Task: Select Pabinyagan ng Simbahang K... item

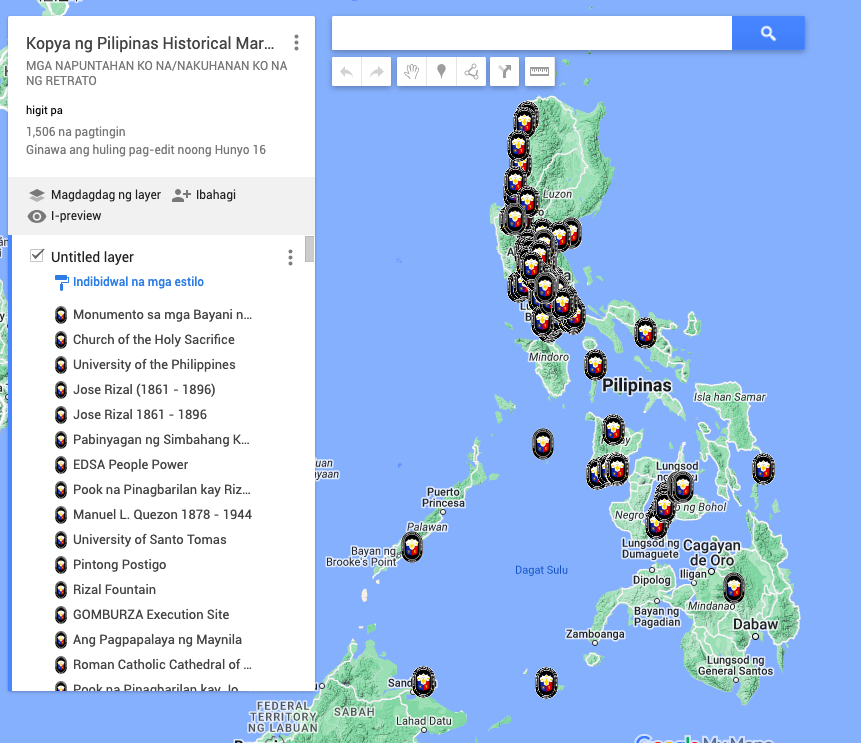Action: [x=161, y=440]
